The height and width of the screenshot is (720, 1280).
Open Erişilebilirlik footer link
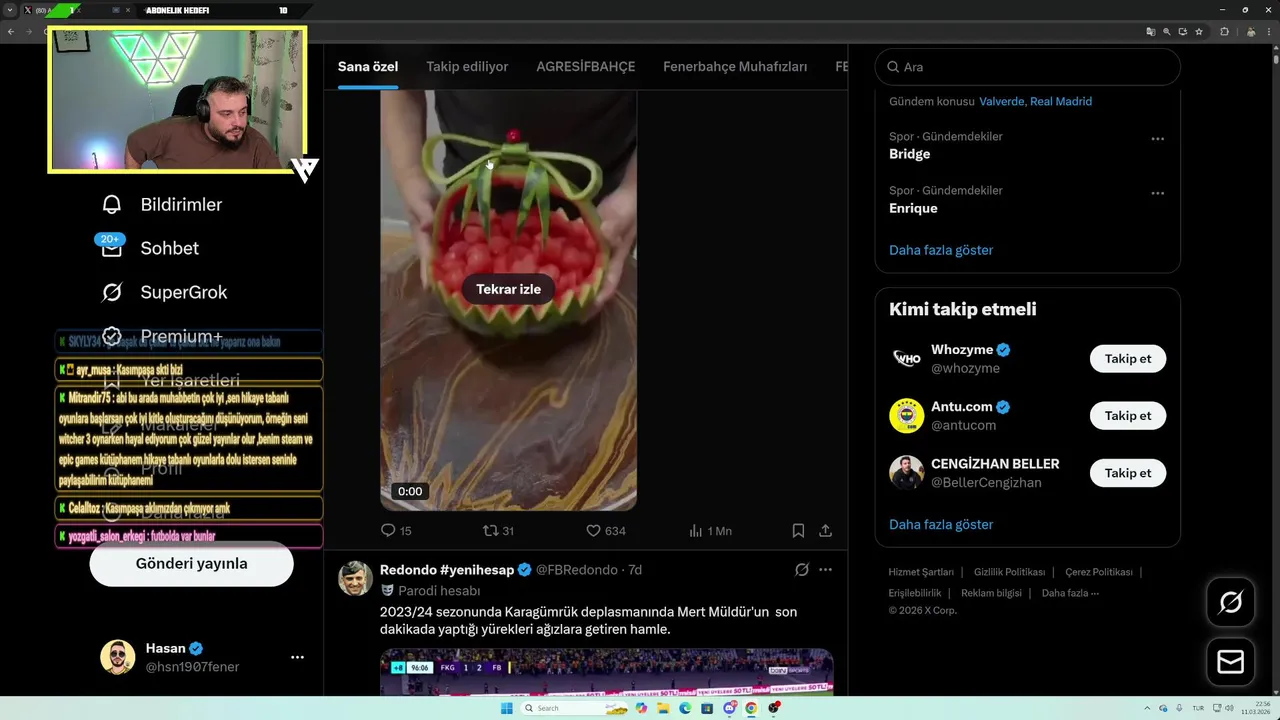(915, 593)
